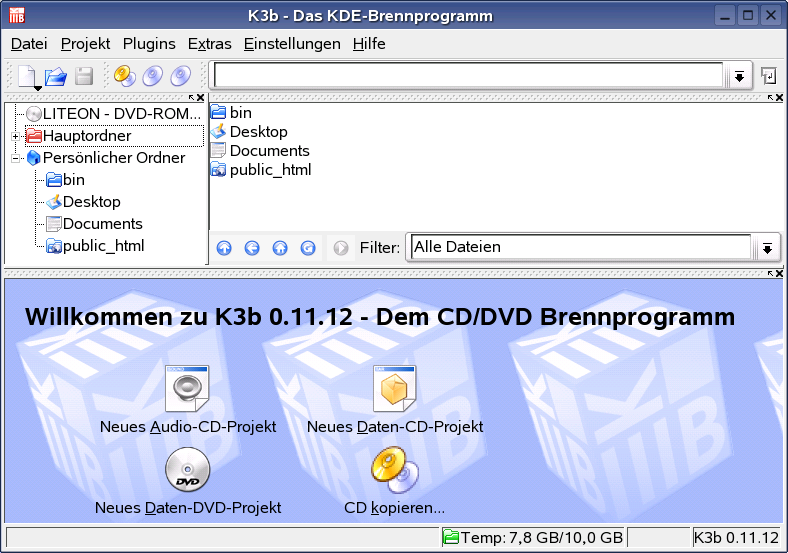The image size is (788, 553).
Task: Click CD kopieren... label
Action: click(x=395, y=508)
